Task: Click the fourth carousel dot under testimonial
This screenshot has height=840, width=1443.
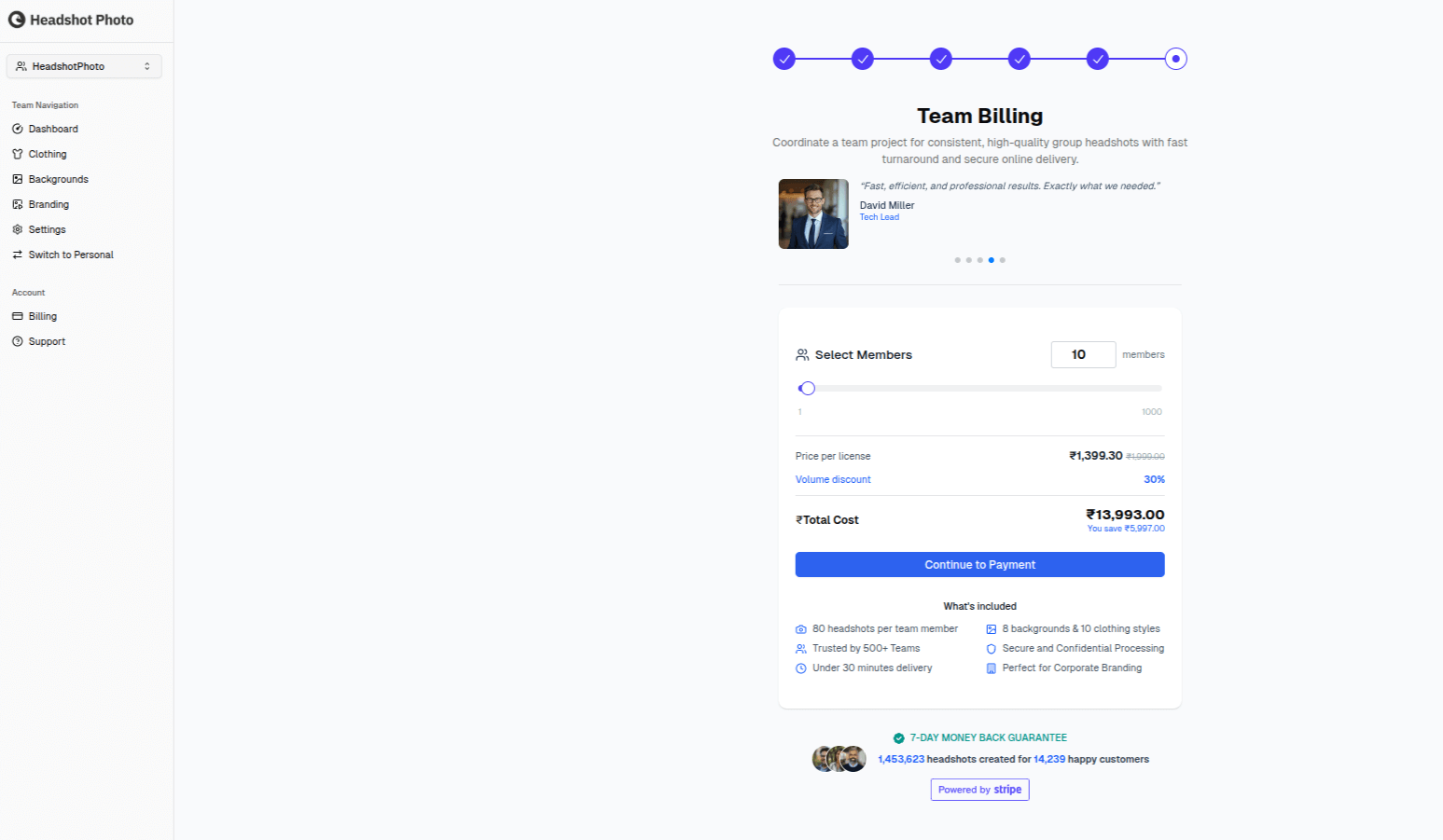Action: 992,260
